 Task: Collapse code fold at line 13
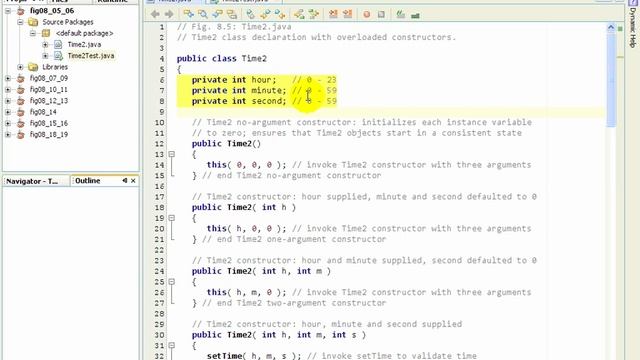pos(172,154)
